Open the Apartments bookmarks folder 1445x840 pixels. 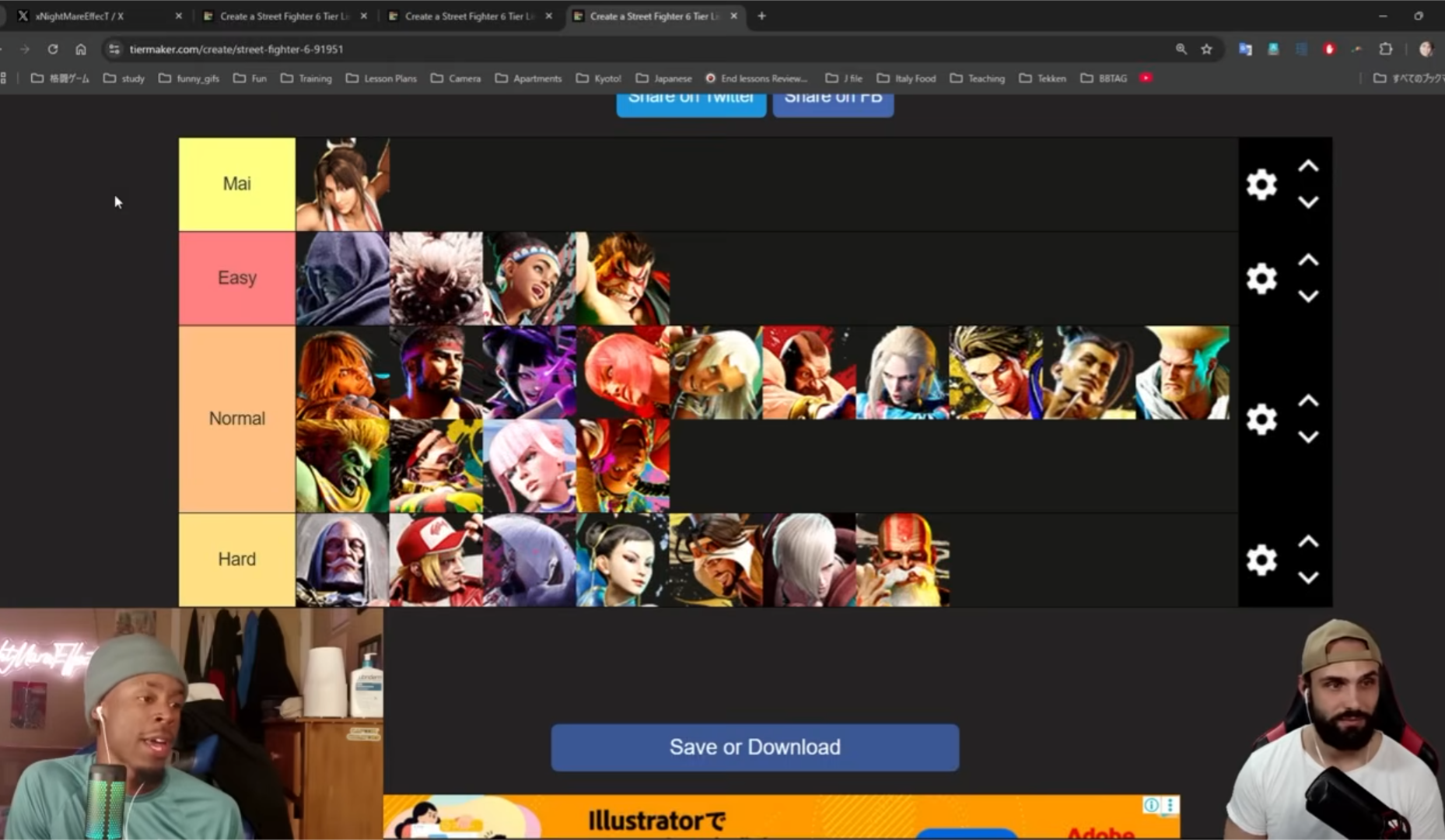[x=529, y=78]
